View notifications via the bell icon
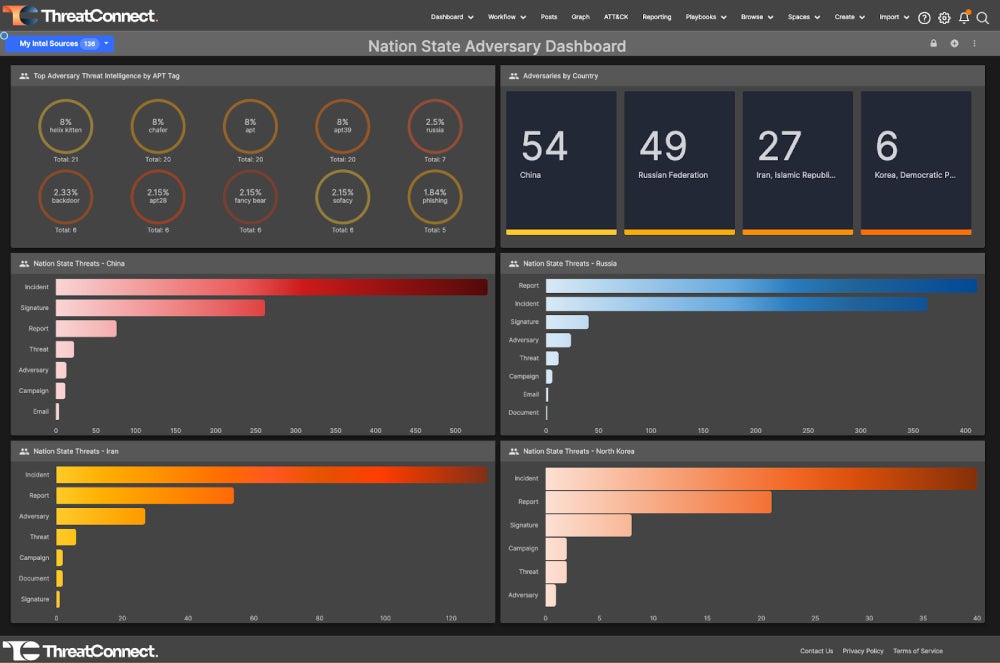Screen dimensions: 1000x663 pos(964,18)
